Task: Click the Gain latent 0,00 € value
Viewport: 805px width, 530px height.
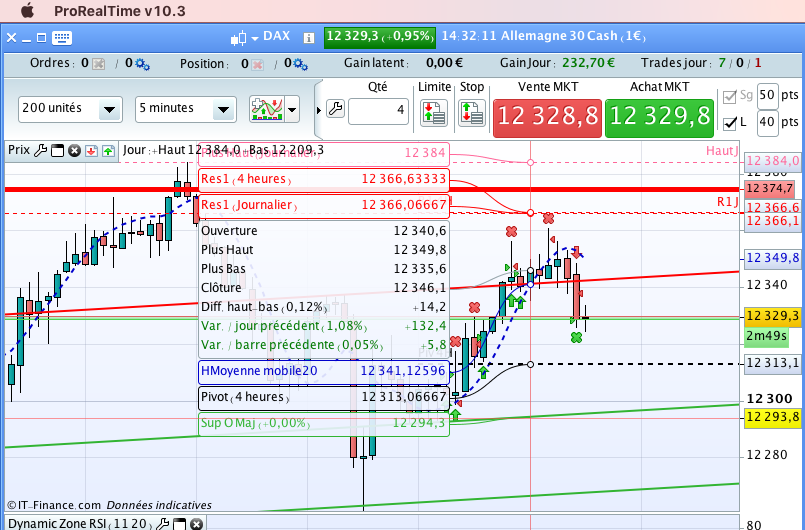Action: point(444,63)
